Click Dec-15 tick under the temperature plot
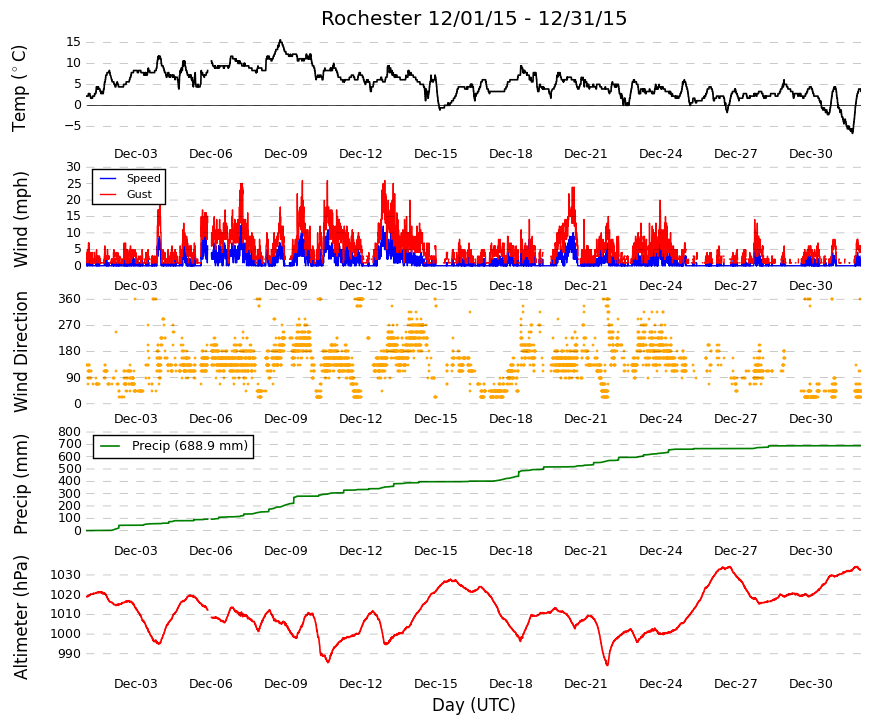This screenshot has height=725, width=871. [x=436, y=154]
